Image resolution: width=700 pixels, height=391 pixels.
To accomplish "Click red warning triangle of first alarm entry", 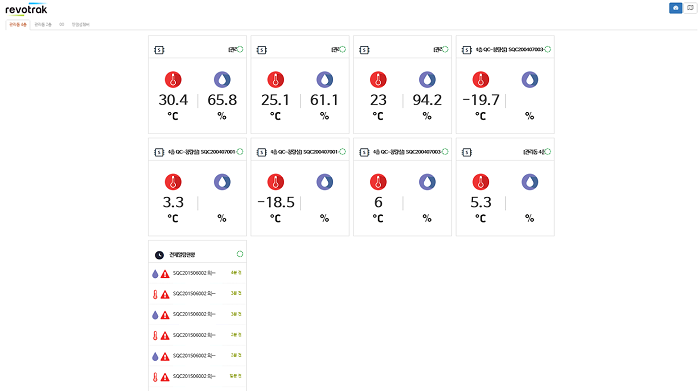I will coord(165,274).
